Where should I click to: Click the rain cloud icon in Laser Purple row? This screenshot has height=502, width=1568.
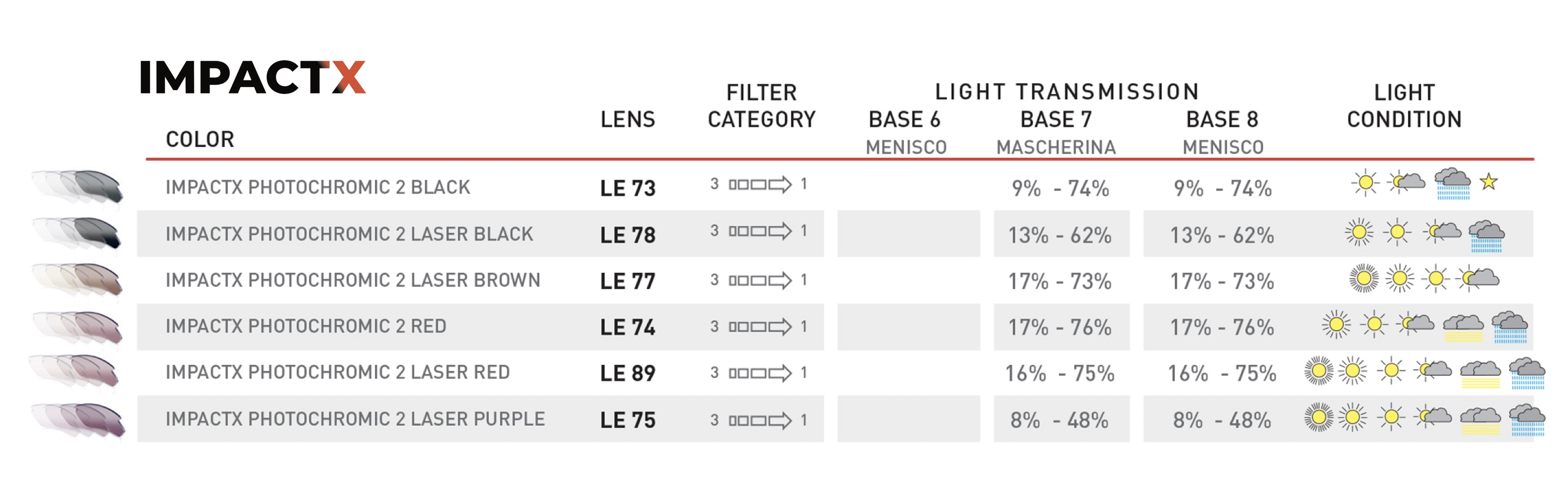pyautogui.click(x=1527, y=420)
